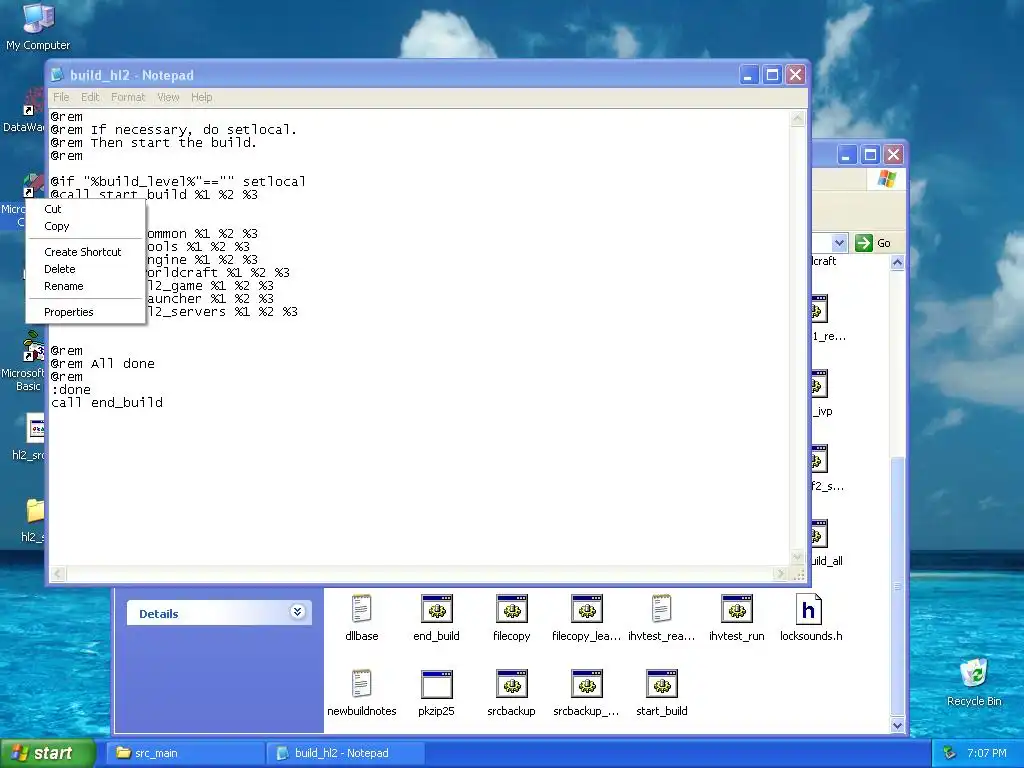
Task: Choose Copy from the context menu
Action: tap(85, 226)
